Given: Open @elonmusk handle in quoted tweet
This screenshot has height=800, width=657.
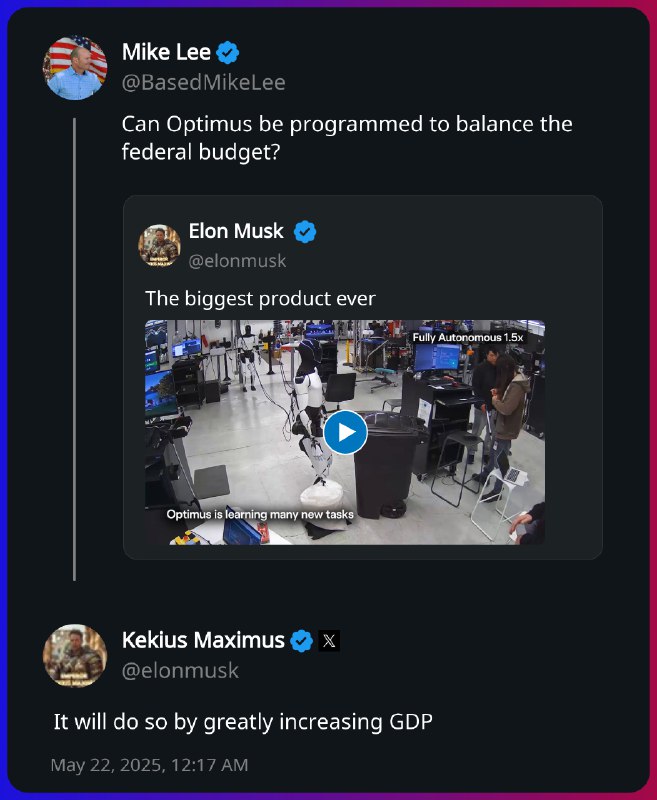Looking at the screenshot, I should click(x=237, y=261).
